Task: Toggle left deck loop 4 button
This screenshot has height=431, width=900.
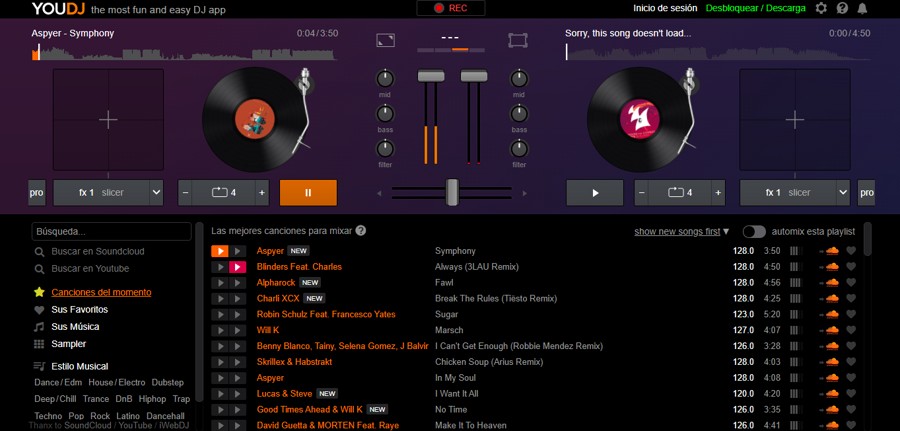Action: coord(223,193)
